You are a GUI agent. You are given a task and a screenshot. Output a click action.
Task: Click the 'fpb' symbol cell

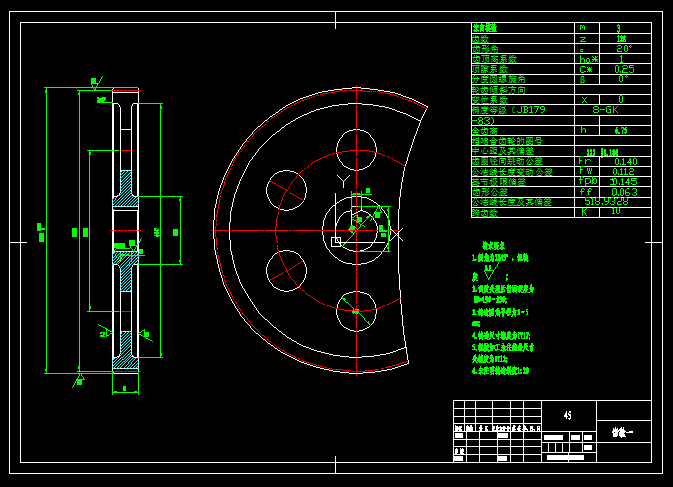[x=588, y=181]
